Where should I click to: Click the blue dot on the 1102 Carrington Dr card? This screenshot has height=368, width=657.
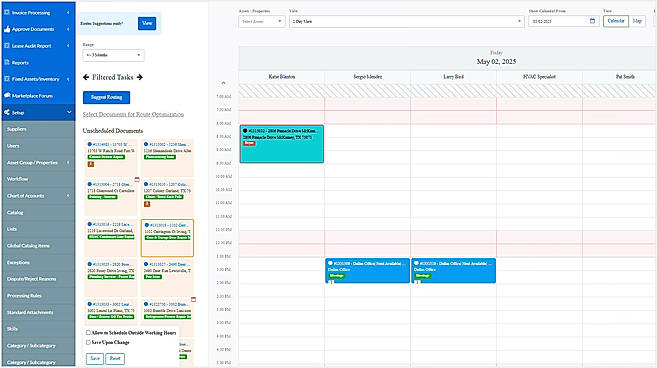coord(147,225)
